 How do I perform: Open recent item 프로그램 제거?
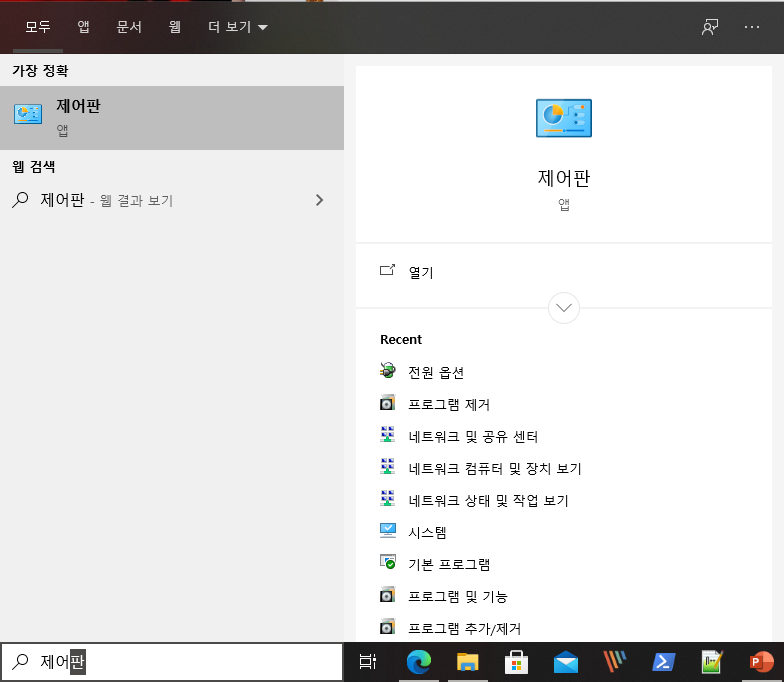(448, 404)
